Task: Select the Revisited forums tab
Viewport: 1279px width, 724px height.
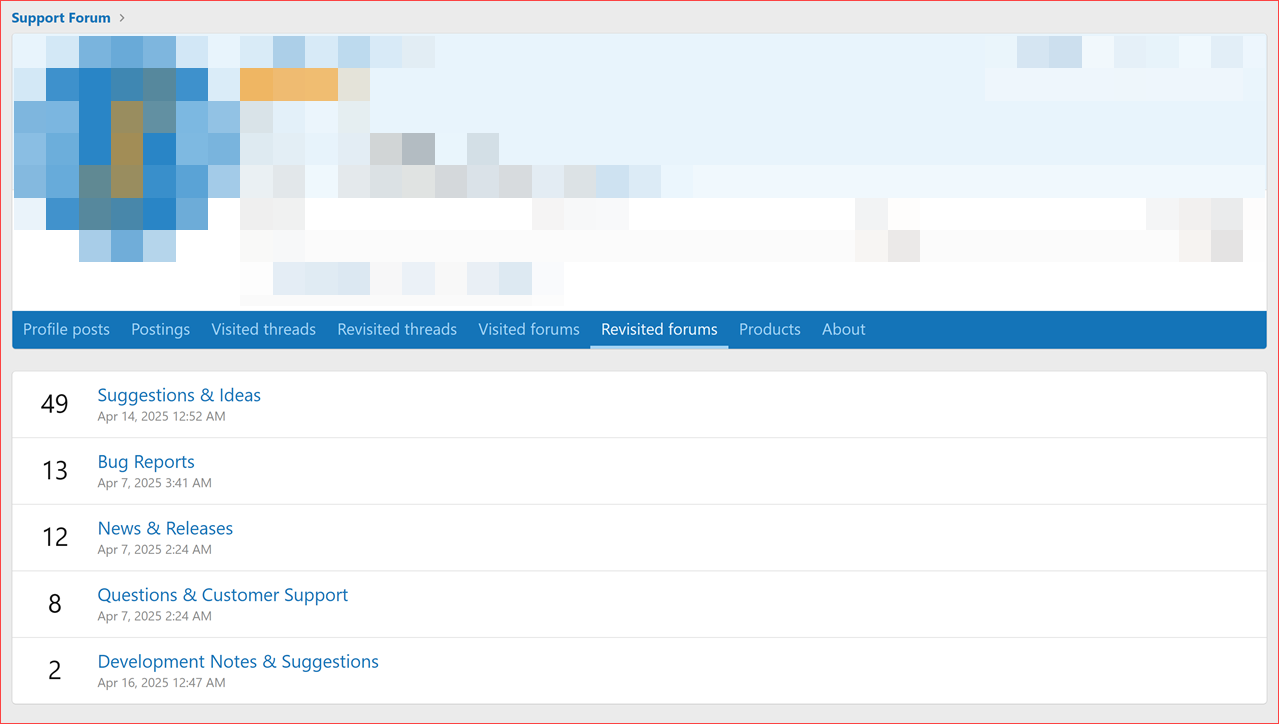Action: click(x=658, y=329)
